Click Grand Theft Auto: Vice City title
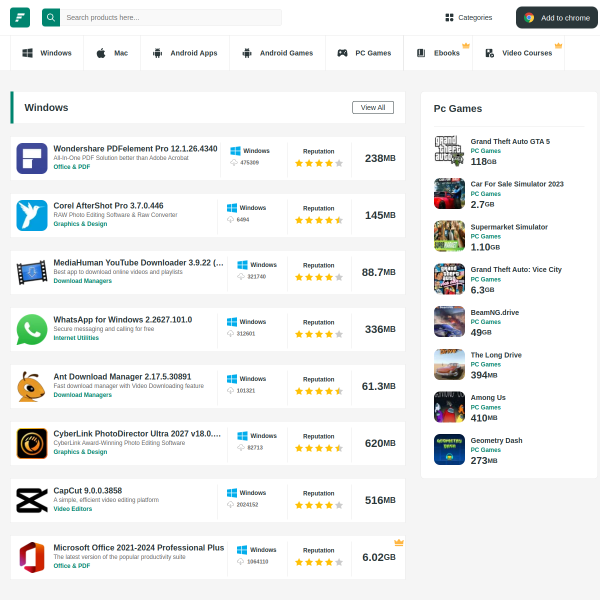 coord(516,269)
